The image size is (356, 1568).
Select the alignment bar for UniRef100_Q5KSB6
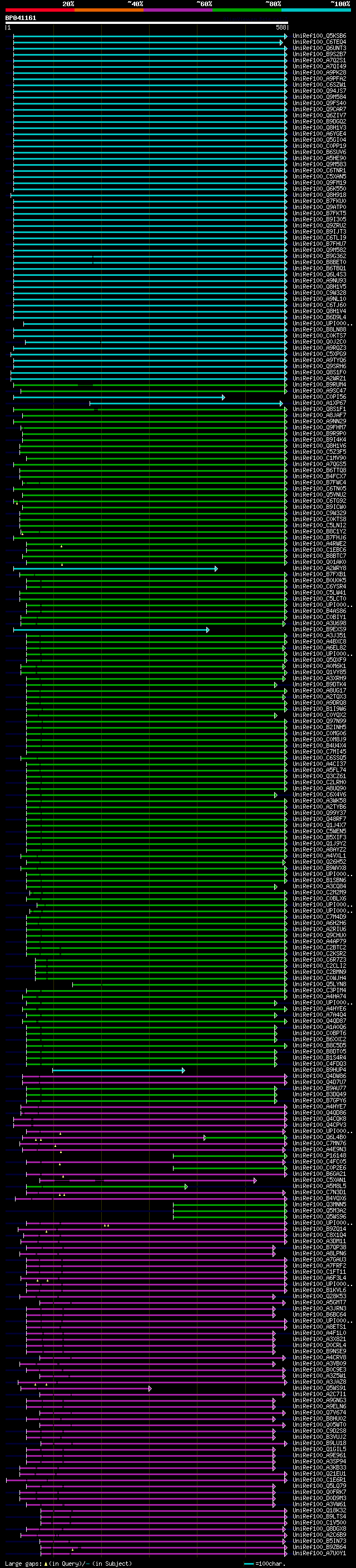pos(150,37)
